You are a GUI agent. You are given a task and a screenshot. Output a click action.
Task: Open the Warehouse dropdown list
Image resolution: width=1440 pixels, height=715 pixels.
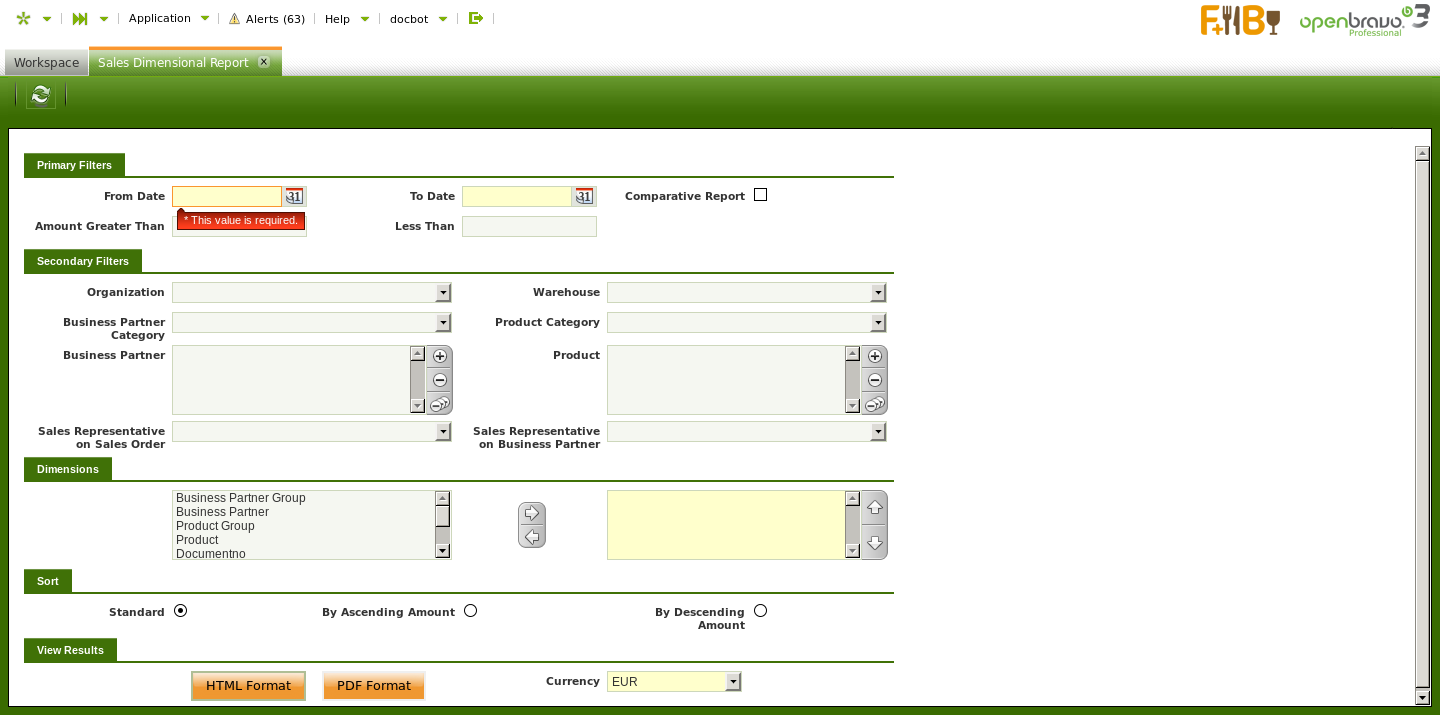(x=878, y=293)
